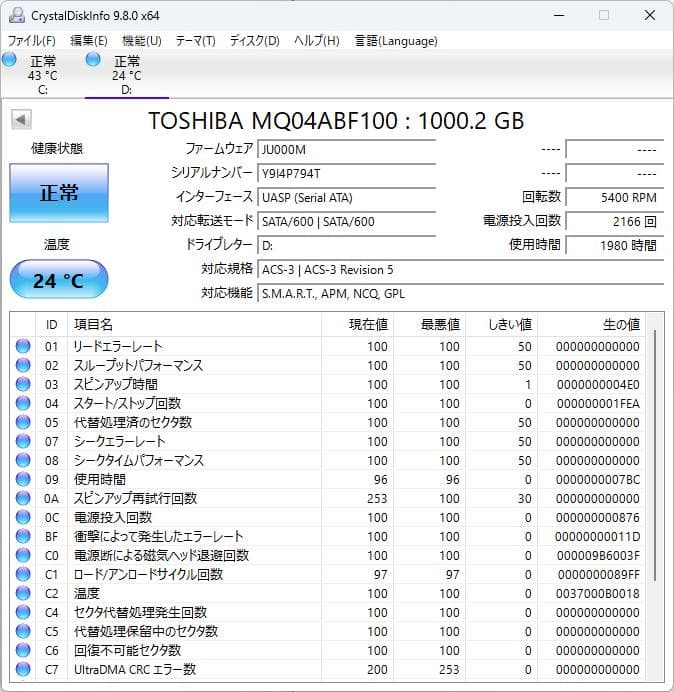The height and width of the screenshot is (692, 674).
Task: Open the ディスク(D) menu
Action: [255, 41]
